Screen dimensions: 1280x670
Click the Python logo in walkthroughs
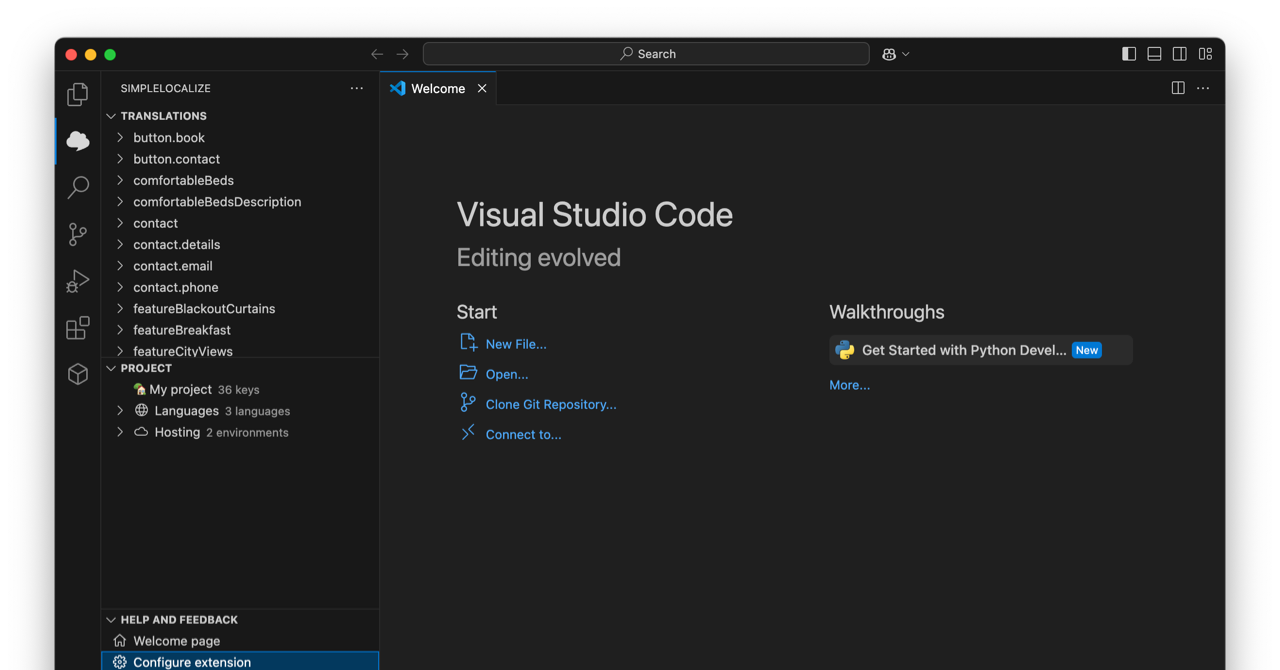pos(845,350)
